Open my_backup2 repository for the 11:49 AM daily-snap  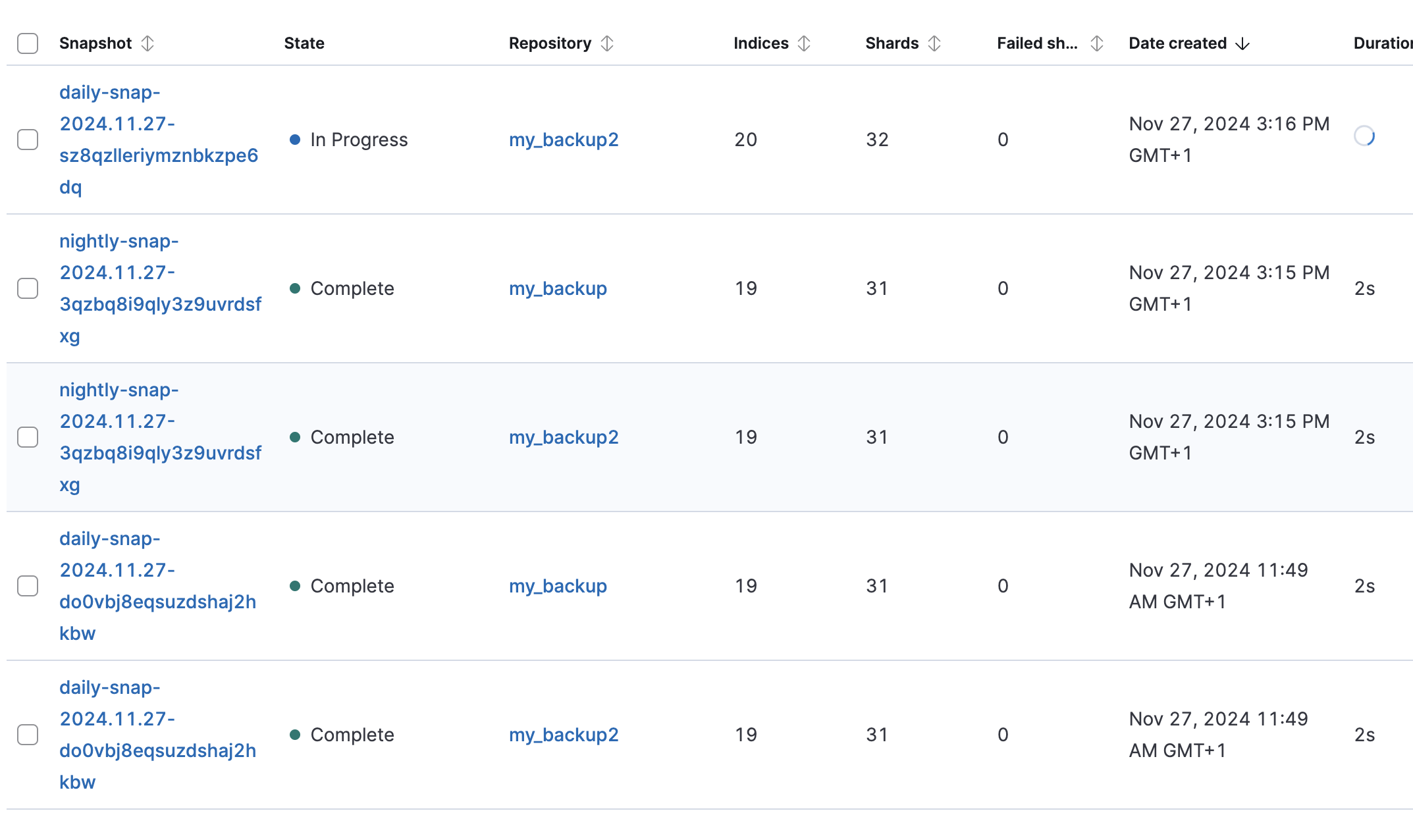pos(564,735)
